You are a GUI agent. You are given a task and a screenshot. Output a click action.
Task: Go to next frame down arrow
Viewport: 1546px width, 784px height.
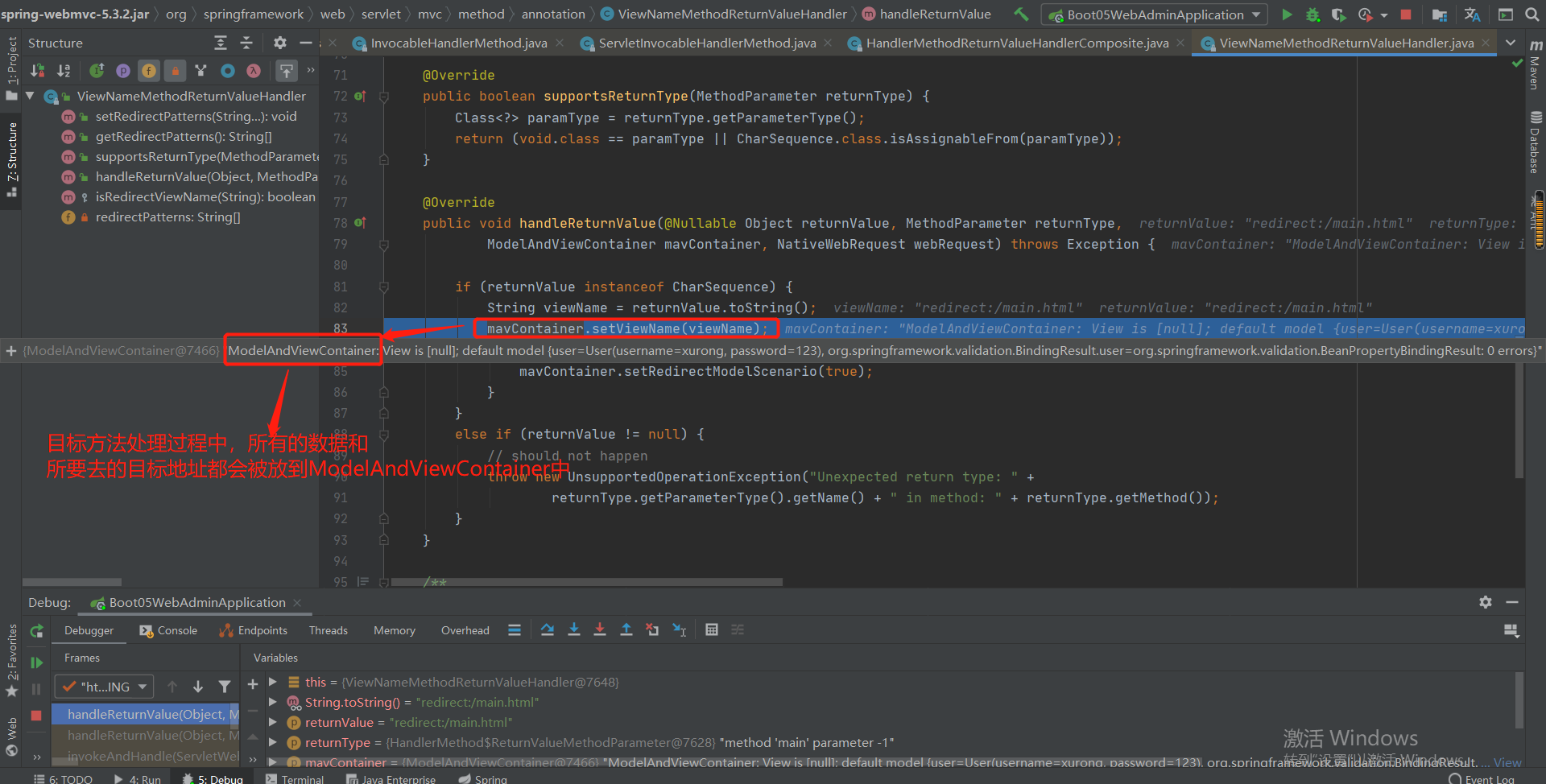click(198, 687)
